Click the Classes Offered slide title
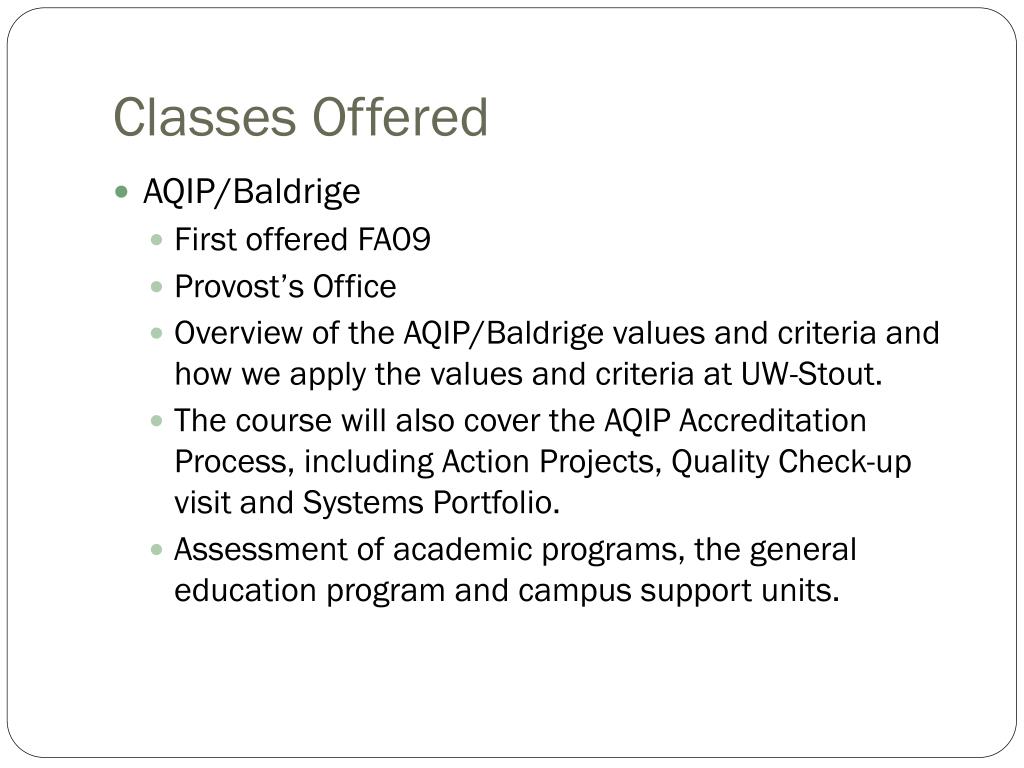Viewport: 1024px width, 768px height. 300,117
